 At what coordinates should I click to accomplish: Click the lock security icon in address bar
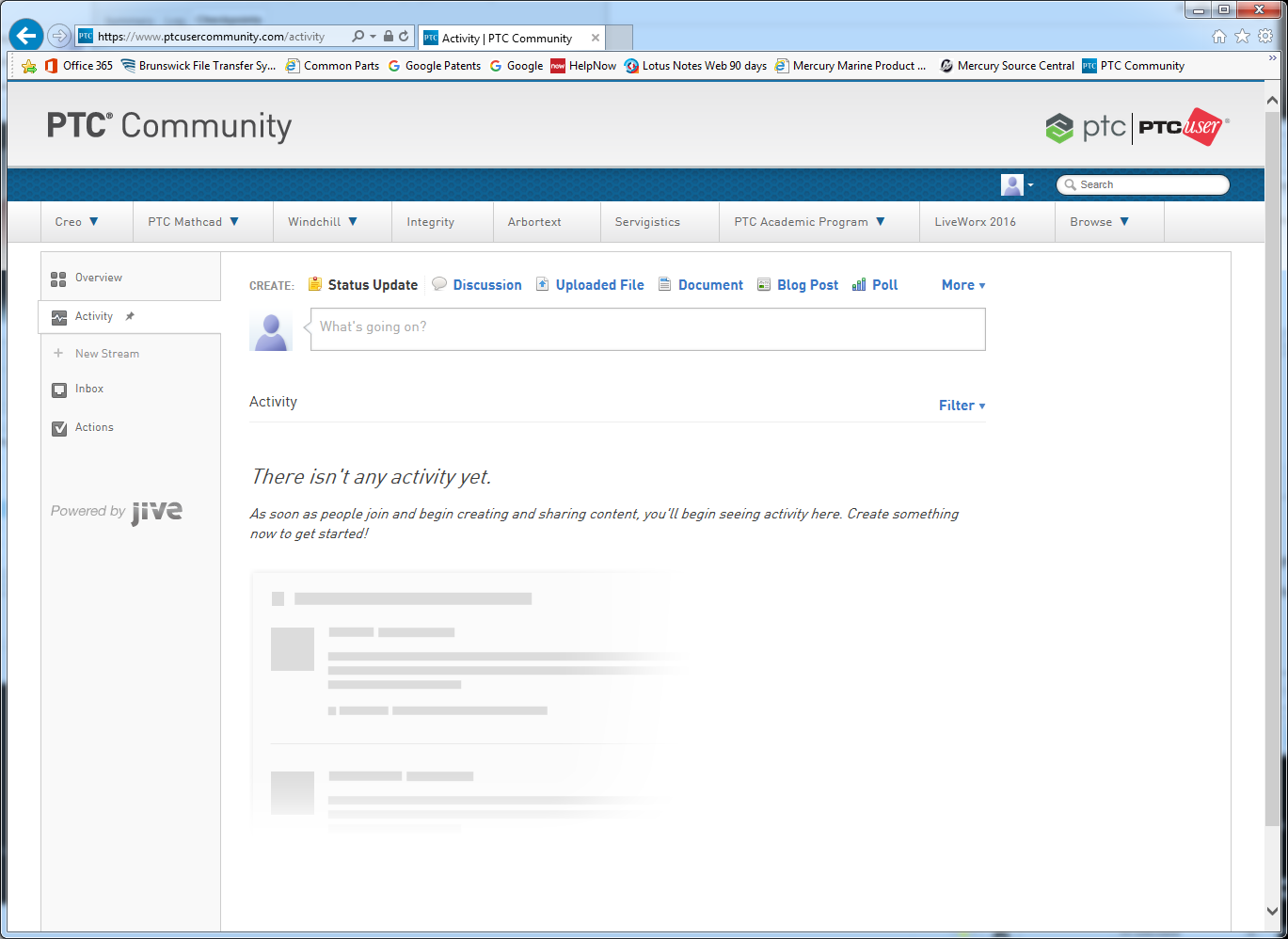(x=388, y=37)
